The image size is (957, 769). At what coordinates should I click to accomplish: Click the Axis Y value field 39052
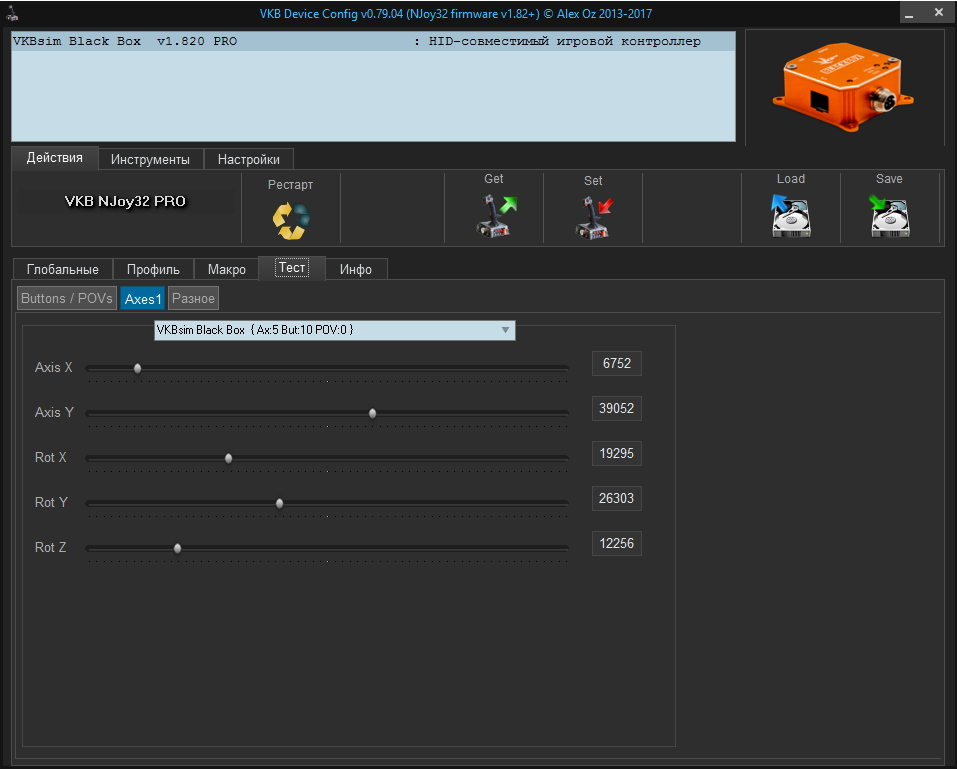tap(616, 408)
